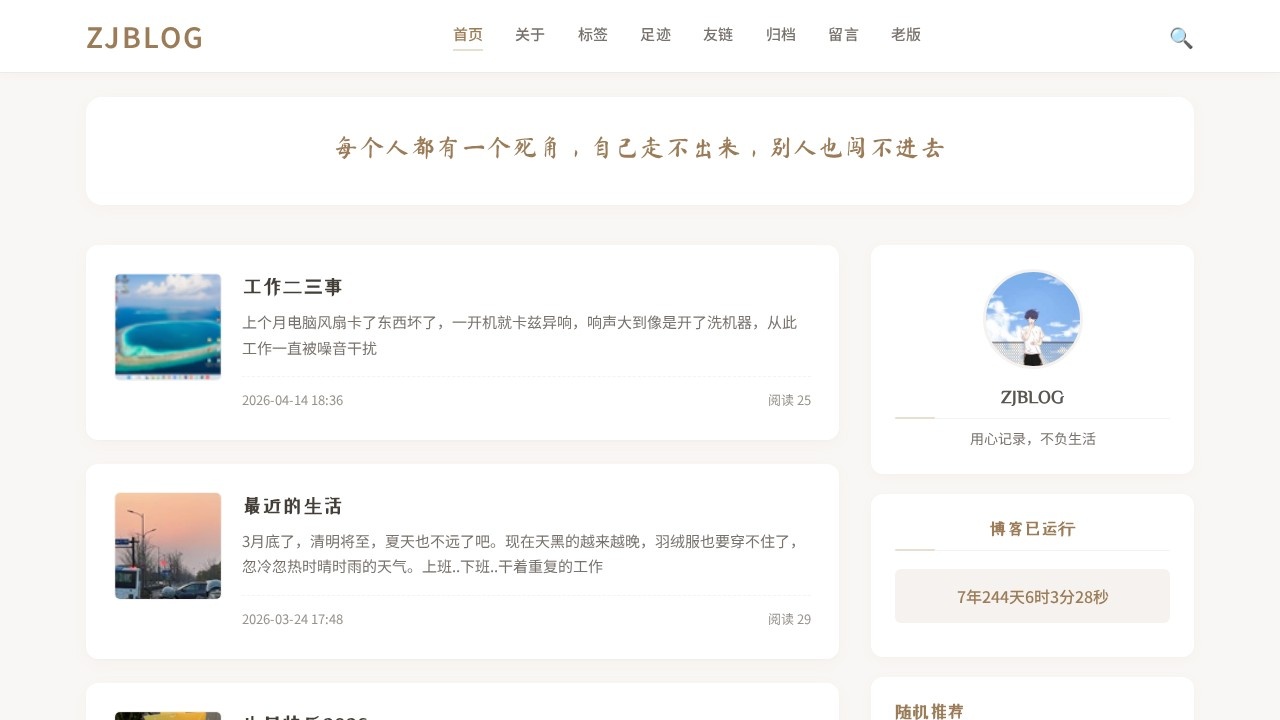Click the ZJBLOG name in sidebar

(1032, 397)
